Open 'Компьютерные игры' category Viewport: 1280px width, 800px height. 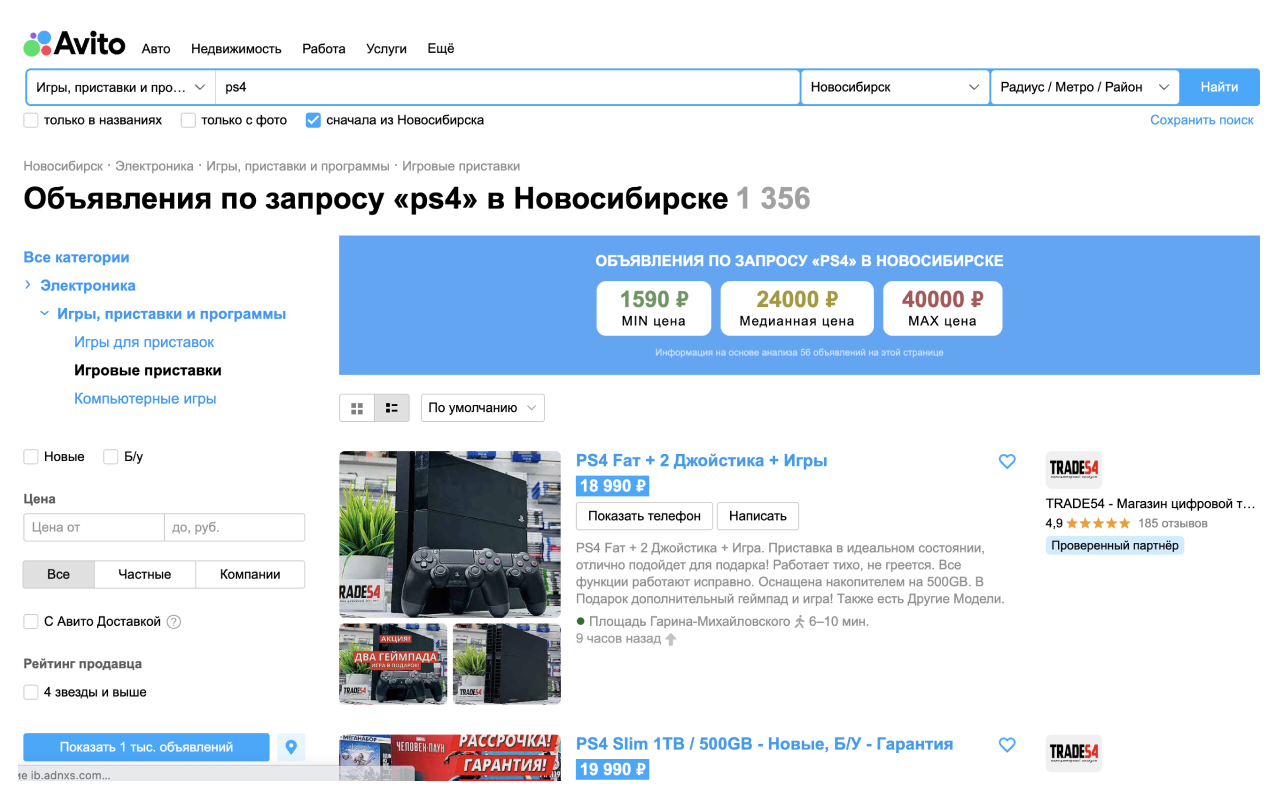[x=145, y=399]
